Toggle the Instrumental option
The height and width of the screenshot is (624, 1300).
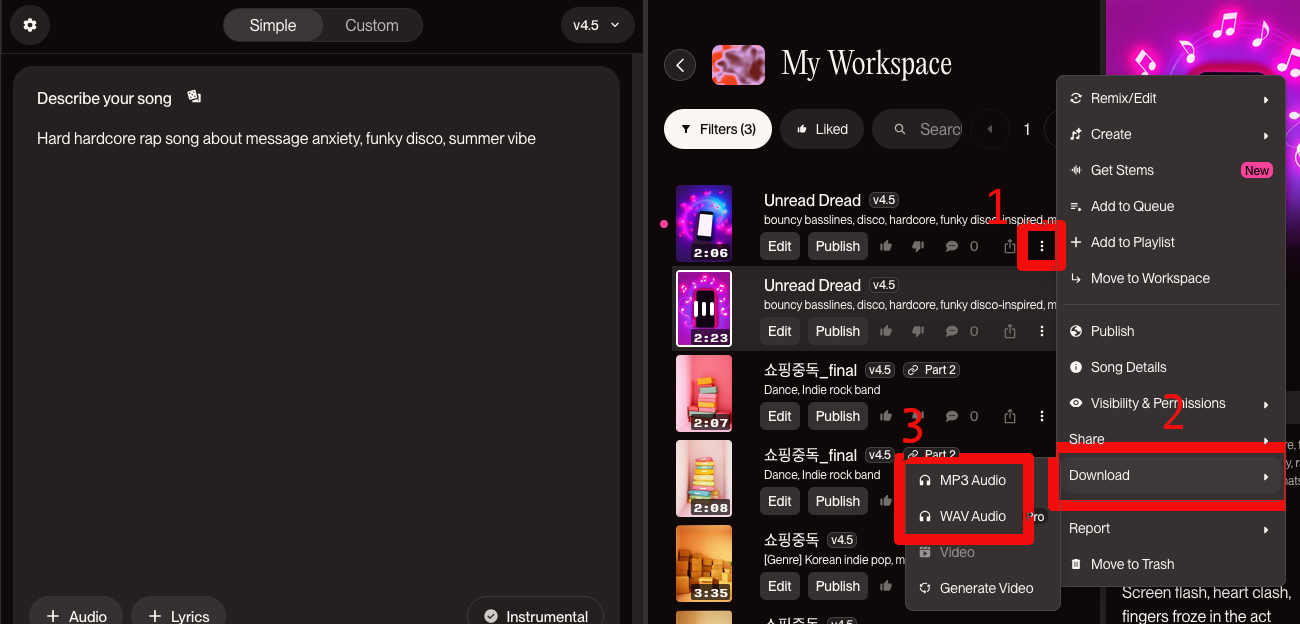(535, 615)
